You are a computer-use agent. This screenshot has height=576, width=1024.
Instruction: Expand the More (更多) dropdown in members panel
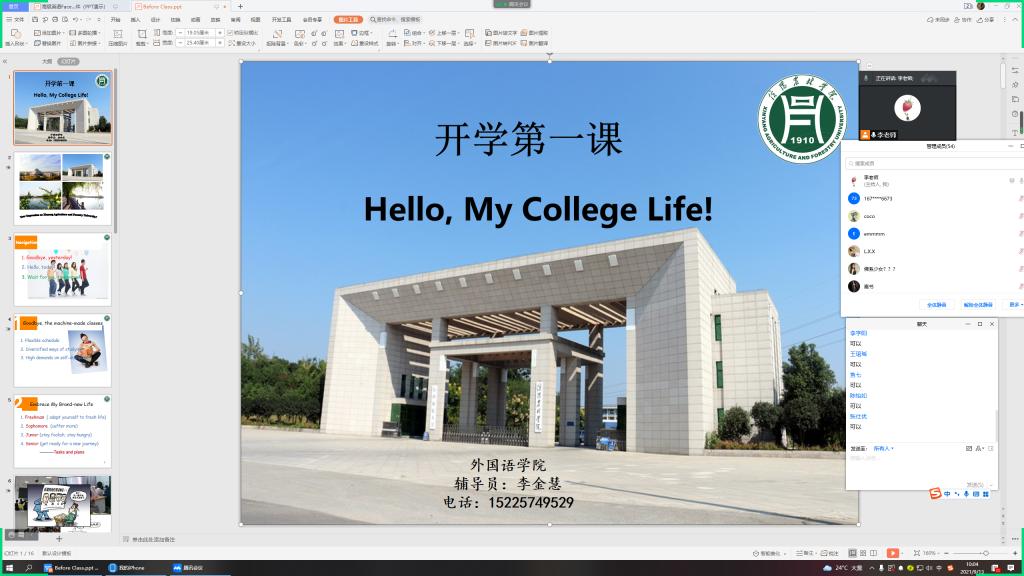click(1014, 304)
